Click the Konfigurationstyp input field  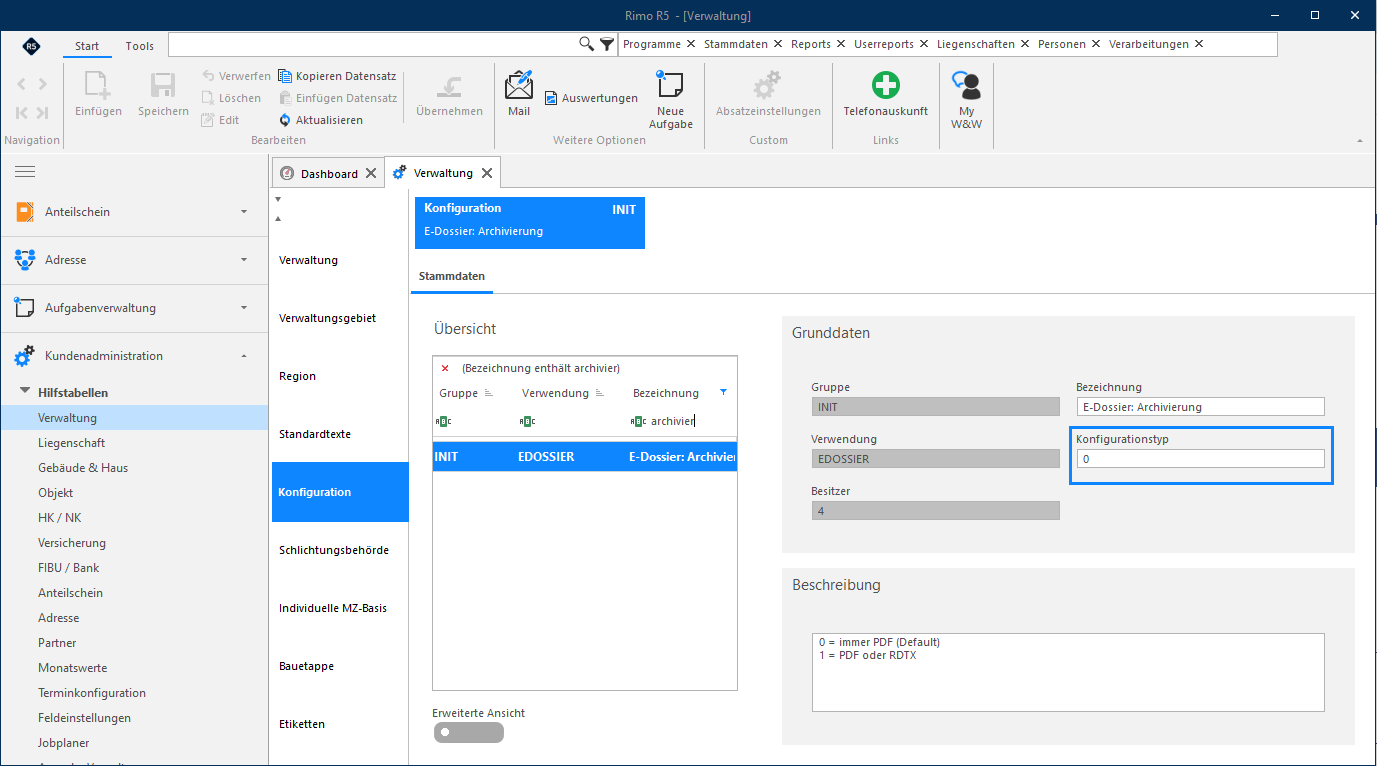coord(1200,459)
